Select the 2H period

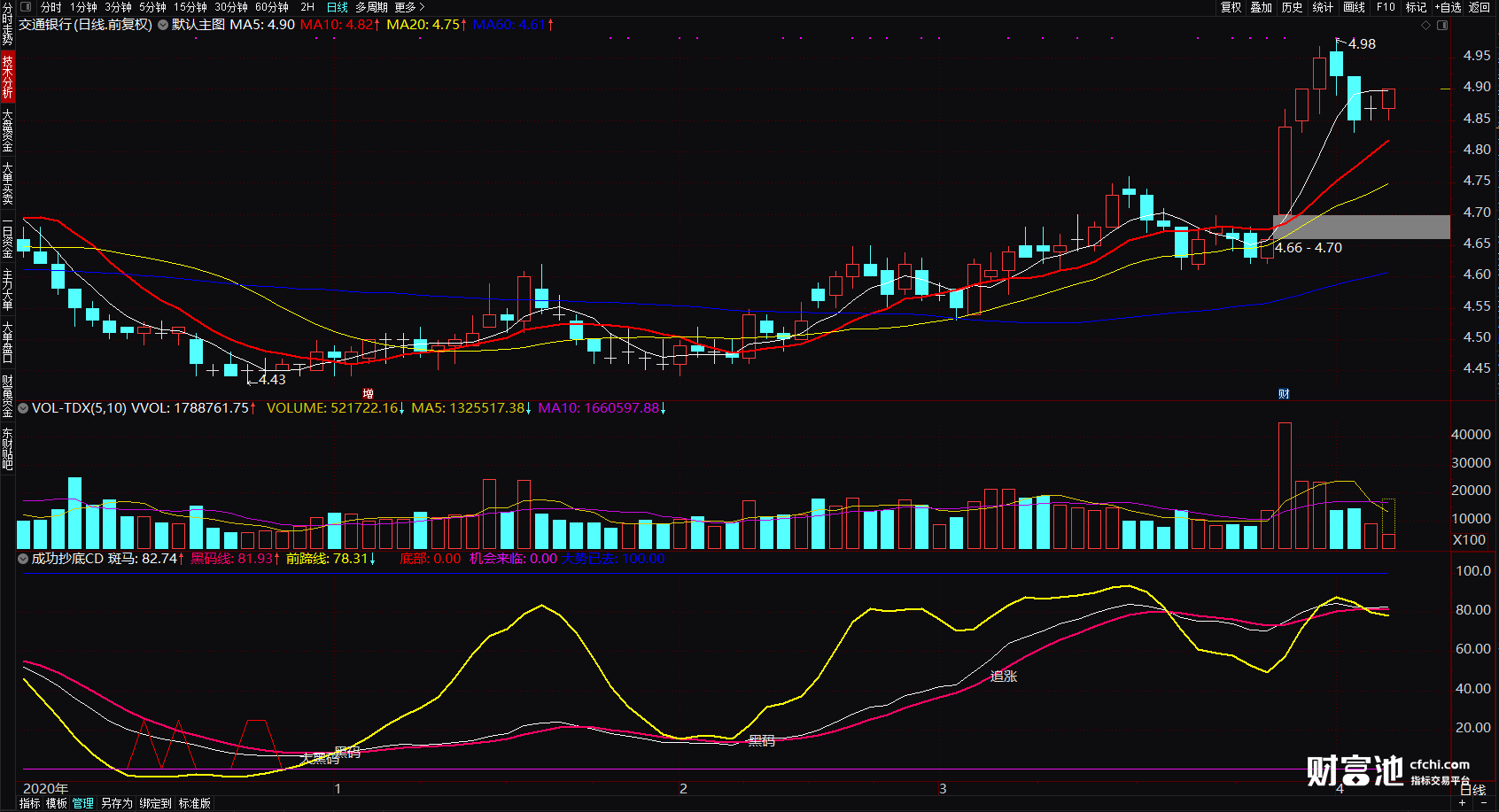click(x=307, y=7)
